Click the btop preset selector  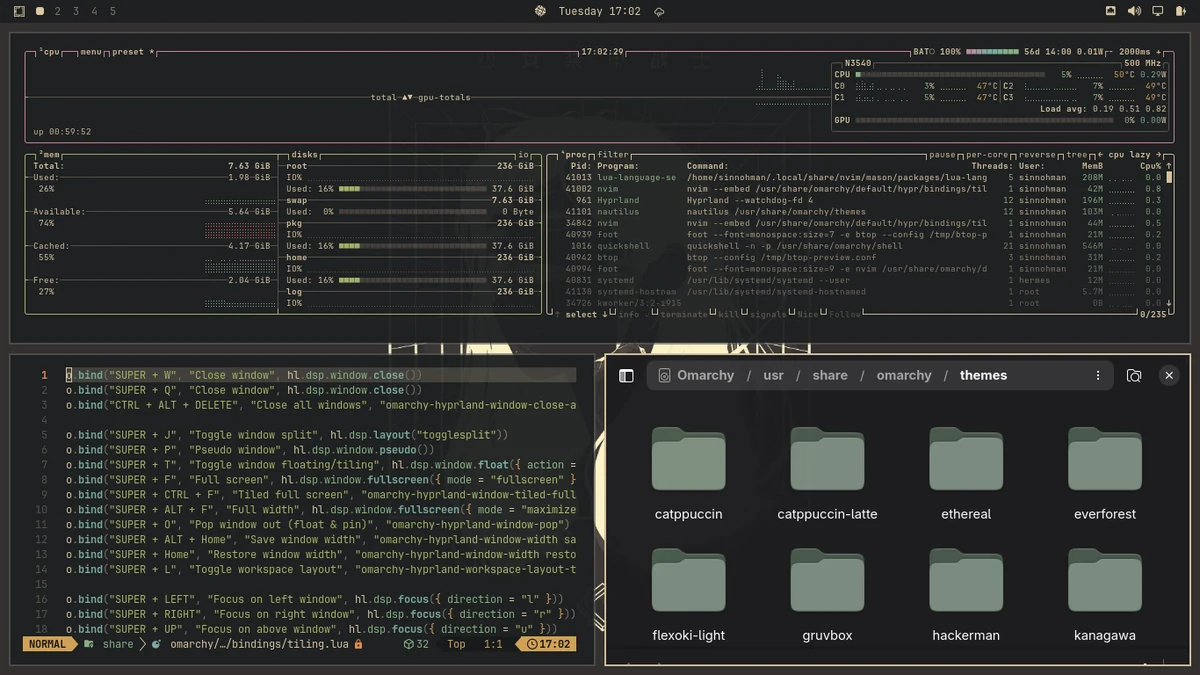pos(133,51)
